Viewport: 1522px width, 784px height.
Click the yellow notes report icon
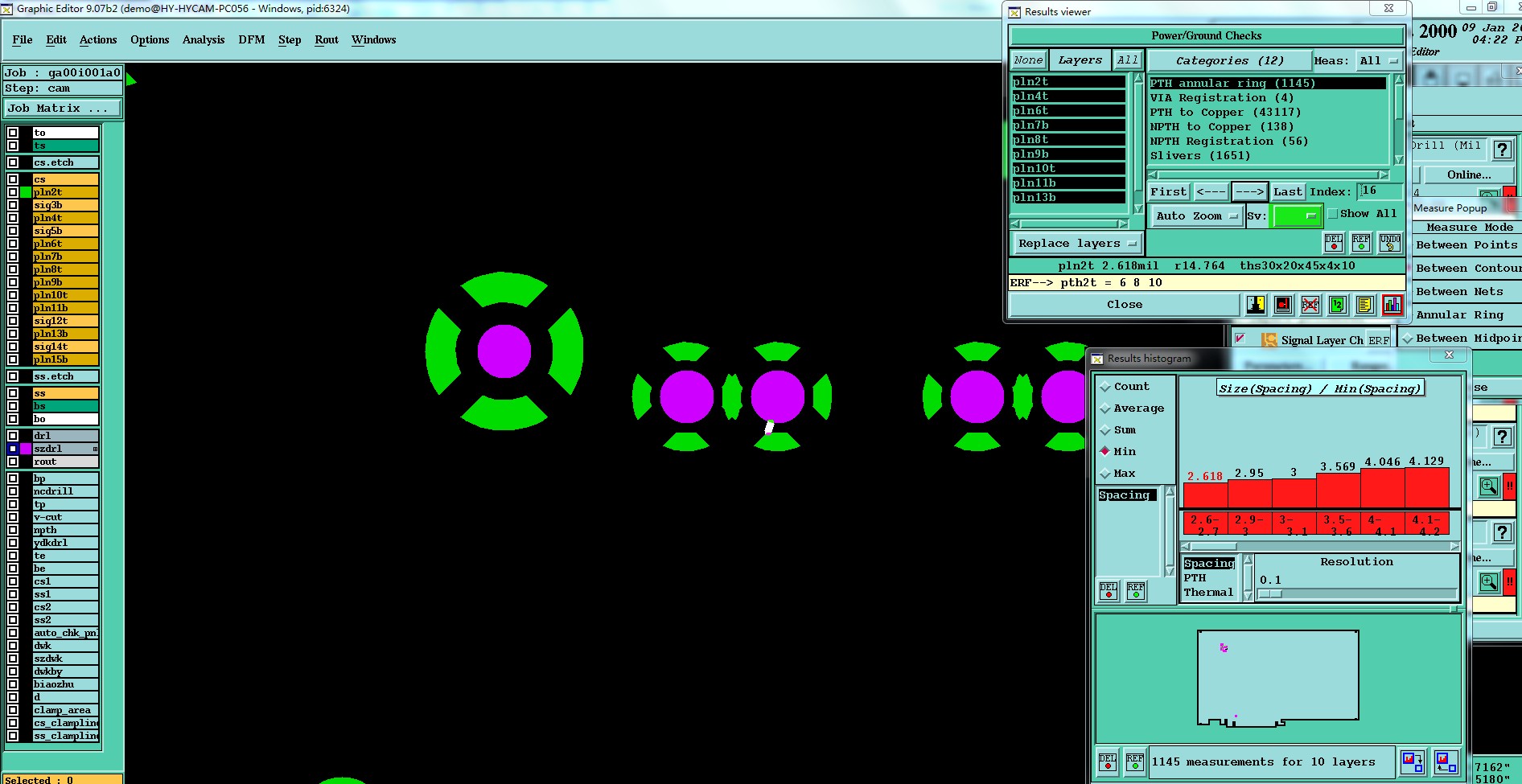pyautogui.click(x=1364, y=305)
